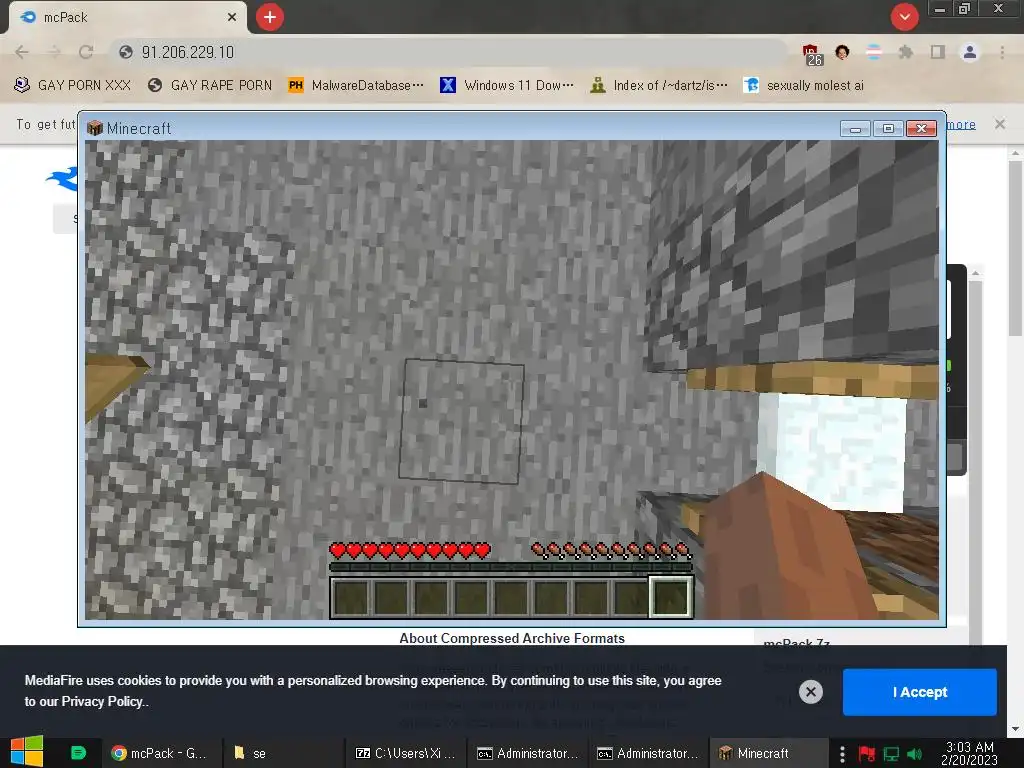Open the network tray icon
Screen dimensions: 1024x768
891,754
